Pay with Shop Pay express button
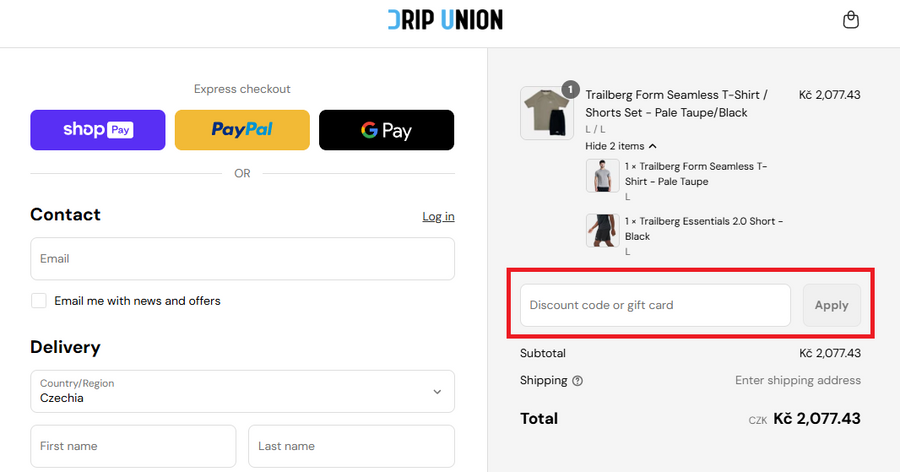 point(98,130)
